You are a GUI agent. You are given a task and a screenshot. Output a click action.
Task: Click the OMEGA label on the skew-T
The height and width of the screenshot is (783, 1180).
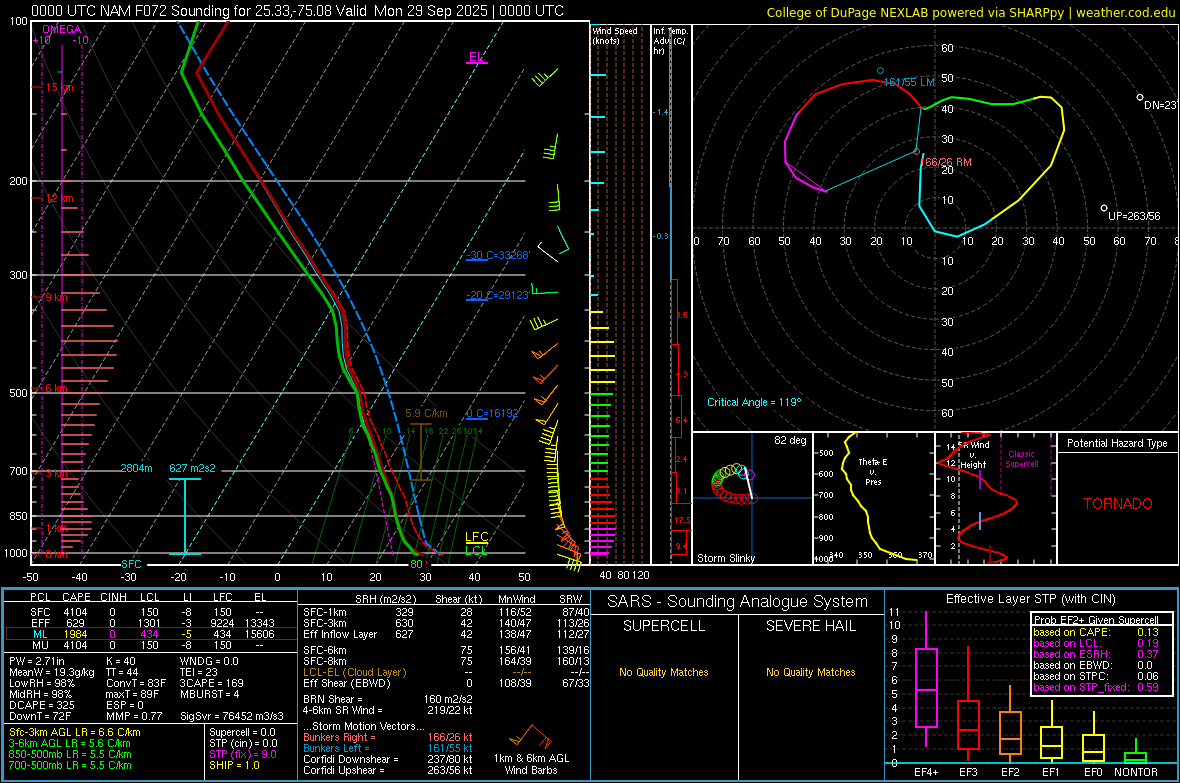tap(61, 29)
